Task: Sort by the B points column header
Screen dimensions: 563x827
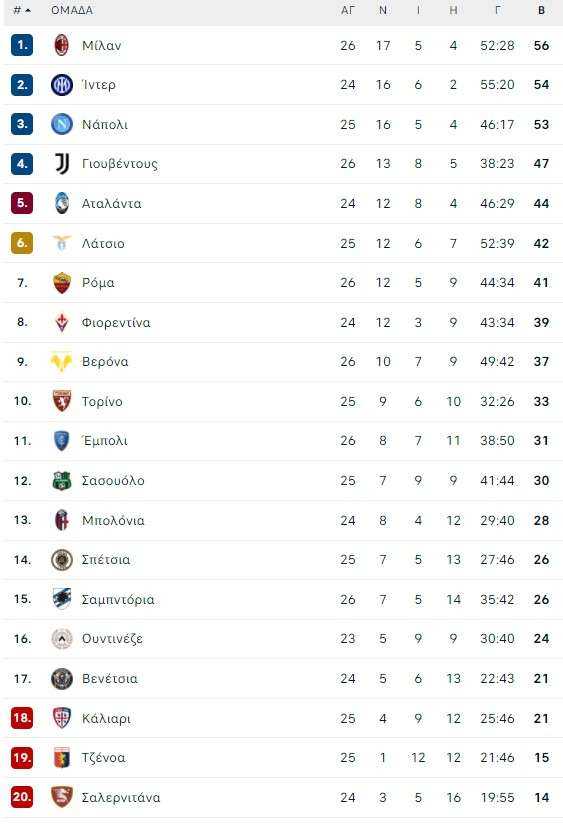Action: coord(541,10)
